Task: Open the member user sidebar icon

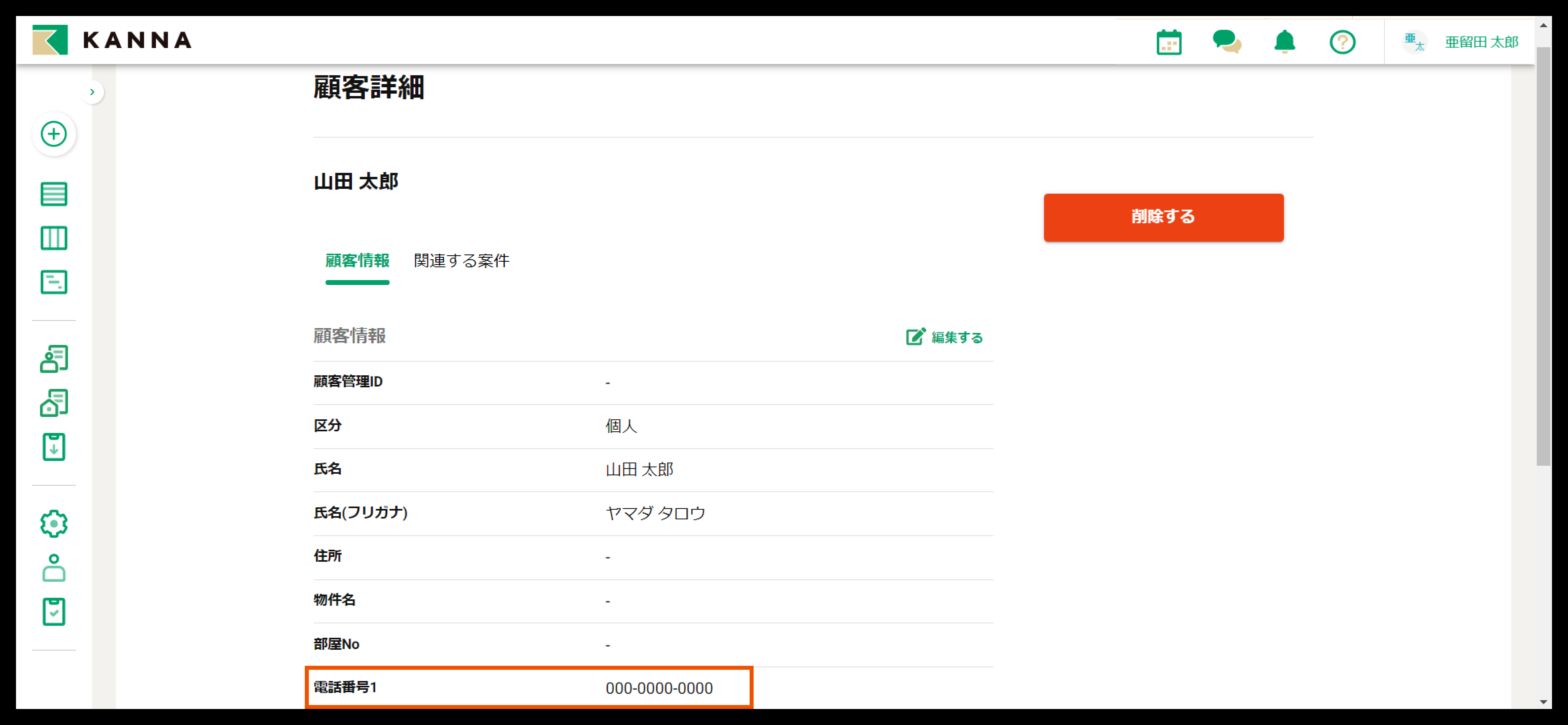Action: [54, 567]
